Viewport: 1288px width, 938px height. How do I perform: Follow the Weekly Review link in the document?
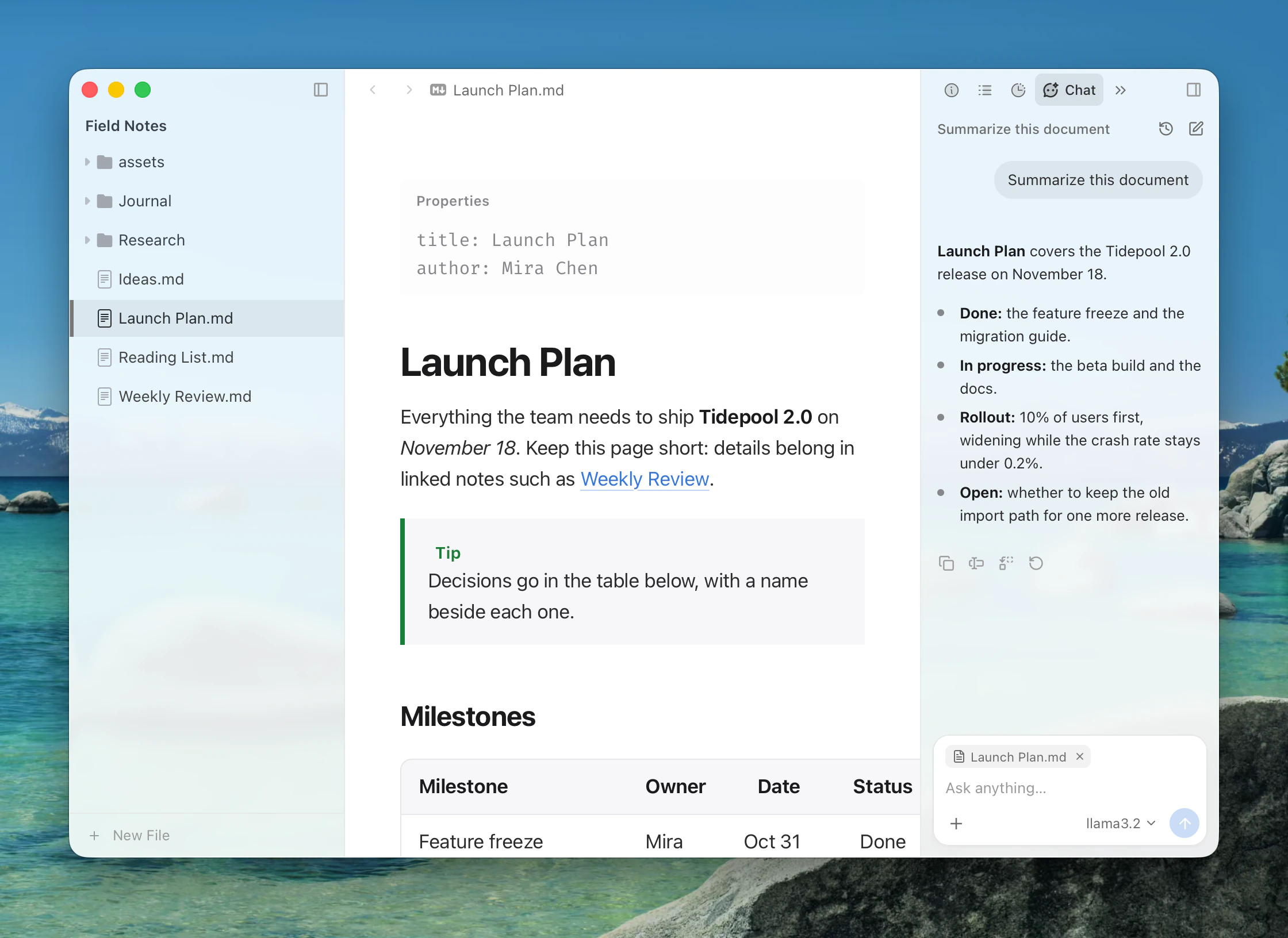[x=645, y=479]
